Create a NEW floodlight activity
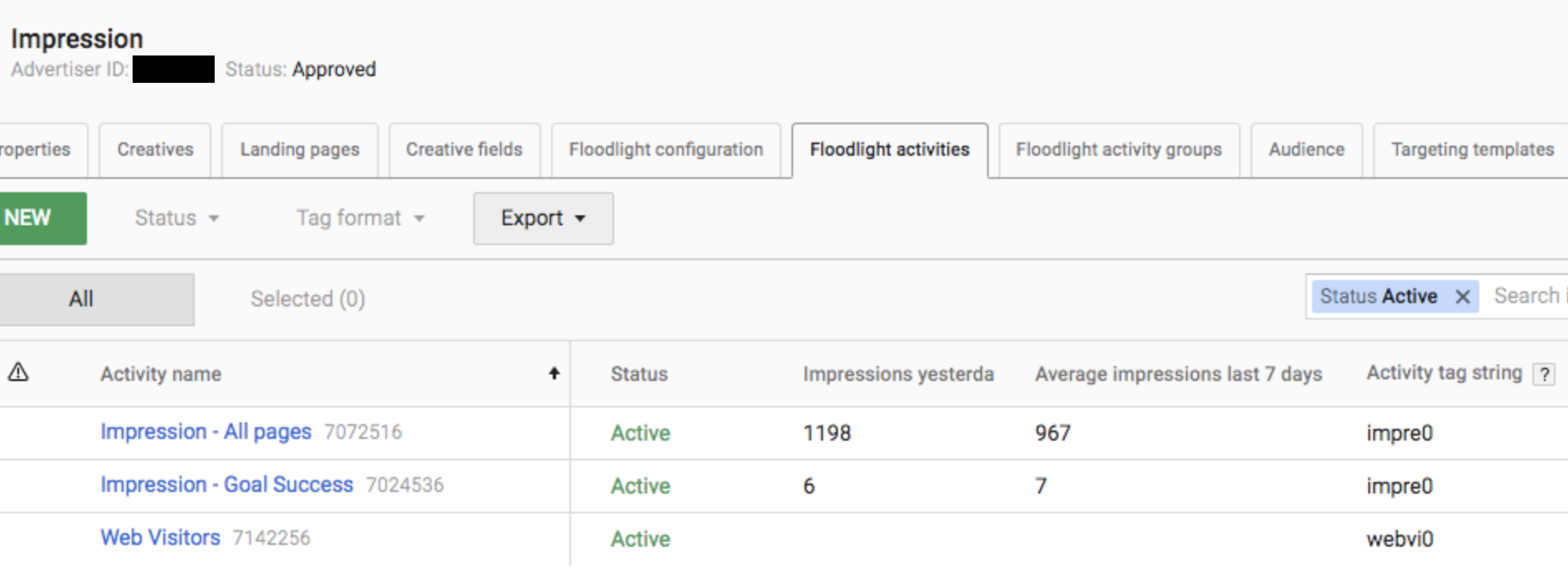 (43, 219)
